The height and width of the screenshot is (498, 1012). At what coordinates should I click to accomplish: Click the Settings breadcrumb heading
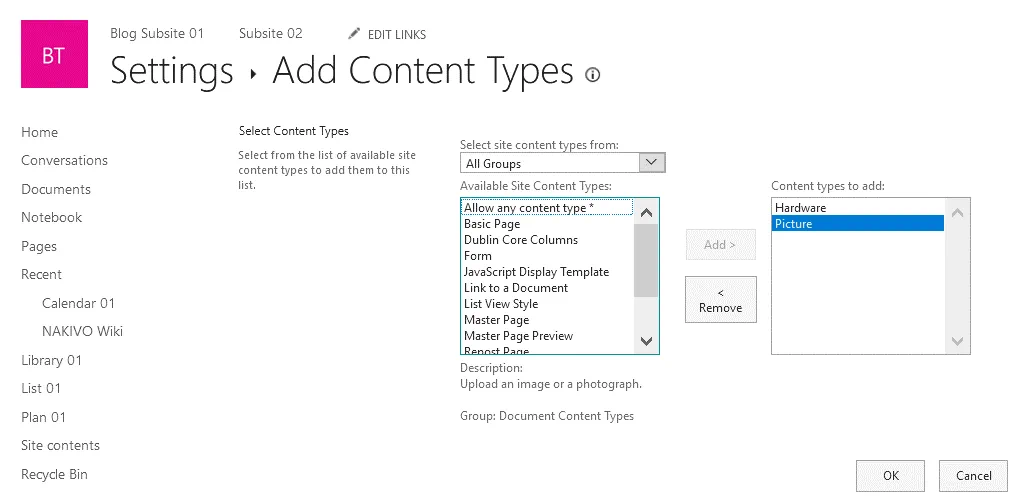(x=172, y=72)
